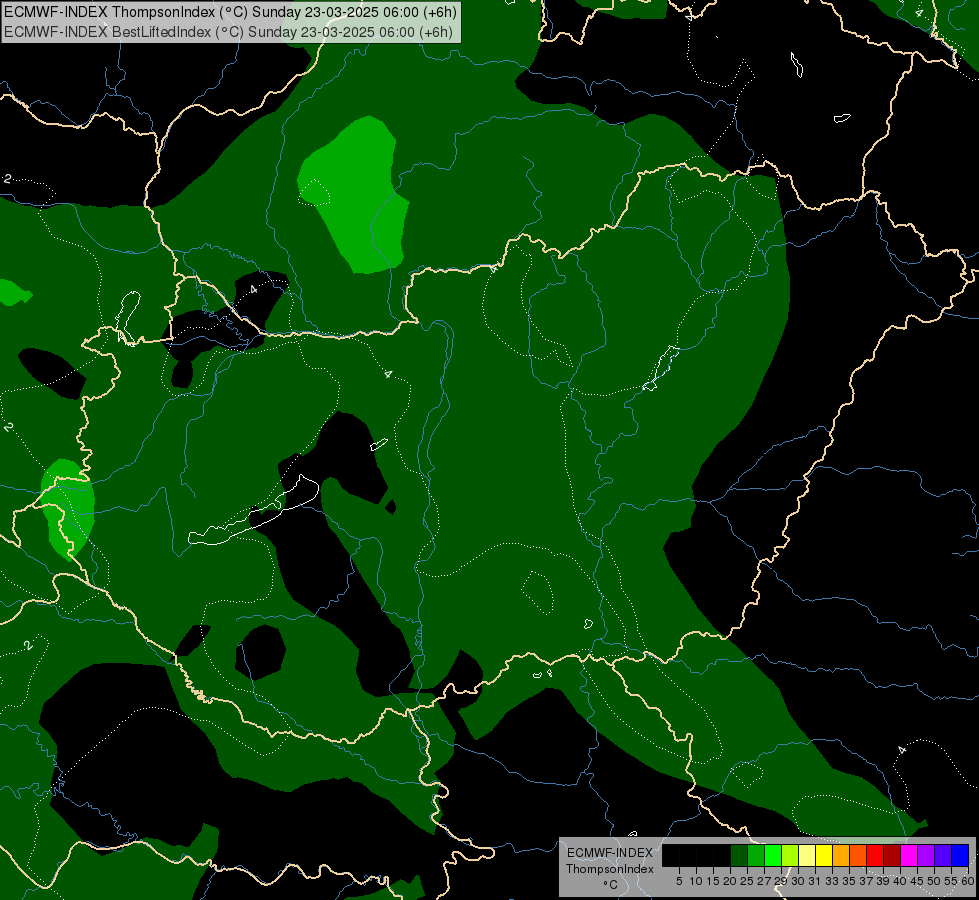This screenshot has width=979, height=900.
Task: Click the legend tick label 15
Action: click(713, 881)
